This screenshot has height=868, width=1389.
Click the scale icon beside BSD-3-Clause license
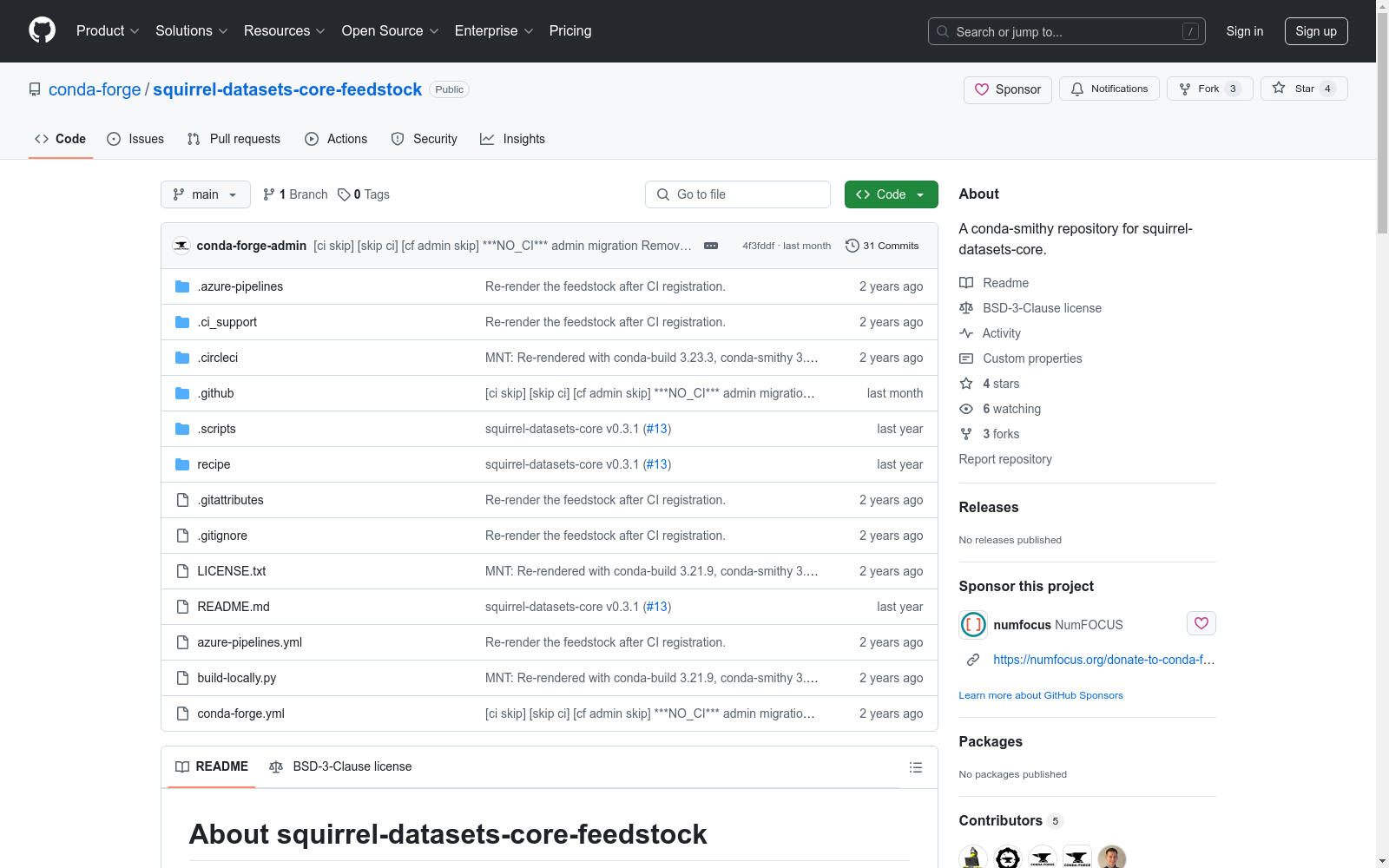click(966, 308)
